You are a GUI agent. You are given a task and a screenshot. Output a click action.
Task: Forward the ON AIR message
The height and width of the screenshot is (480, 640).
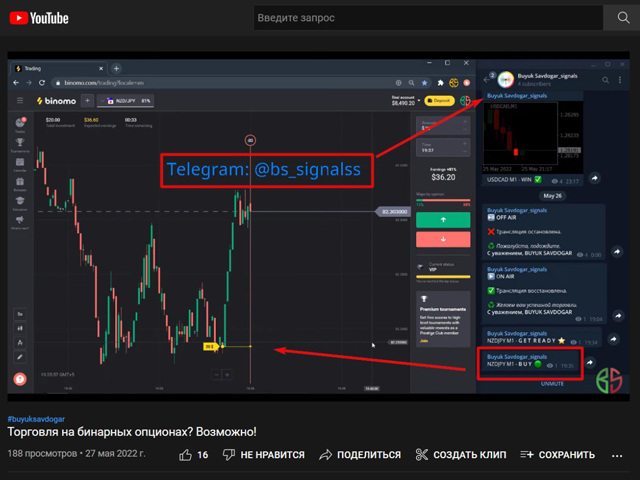pyautogui.click(x=618, y=316)
